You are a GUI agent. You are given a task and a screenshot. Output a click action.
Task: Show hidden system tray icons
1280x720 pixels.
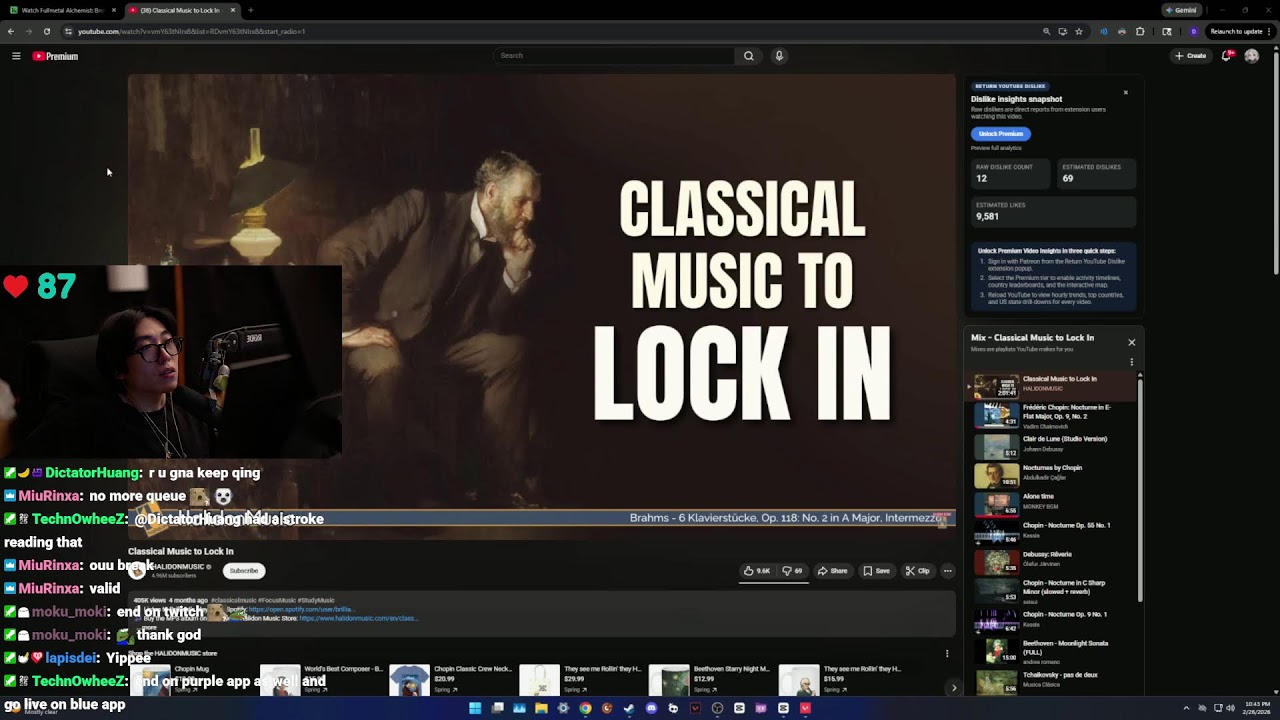pyautogui.click(x=1186, y=708)
